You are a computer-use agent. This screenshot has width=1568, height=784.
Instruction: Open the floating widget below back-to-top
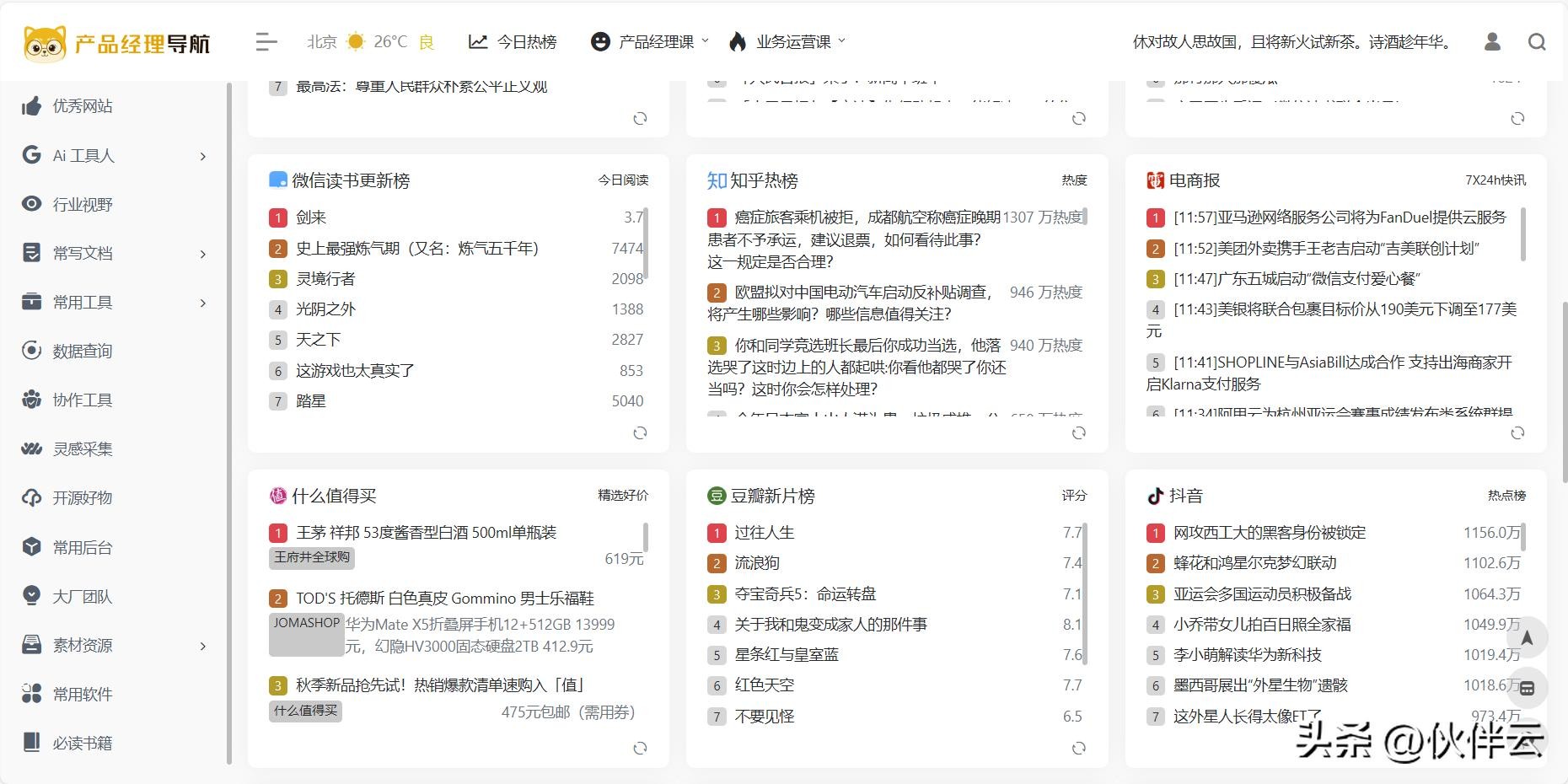[1527, 688]
